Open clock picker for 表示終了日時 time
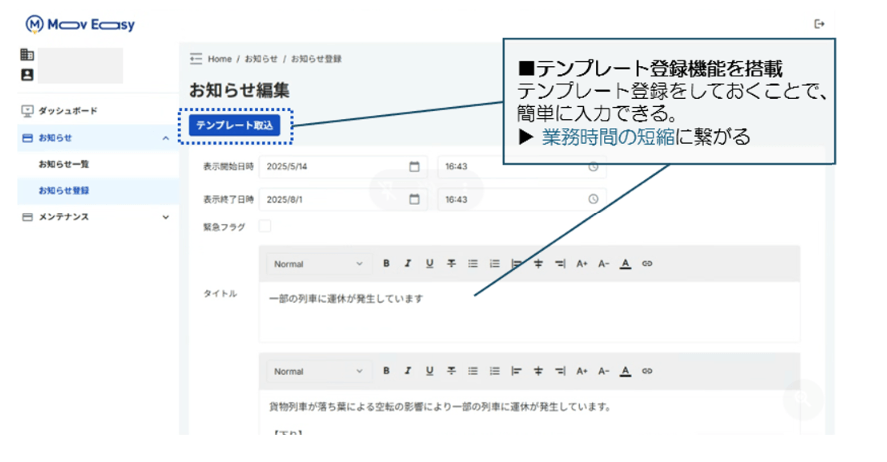The height and width of the screenshot is (462, 887). (x=593, y=199)
